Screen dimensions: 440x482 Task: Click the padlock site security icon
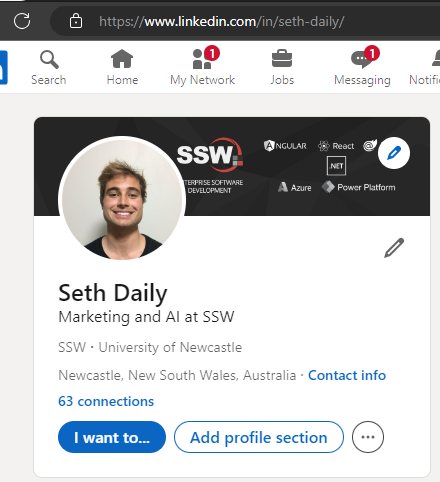point(76,21)
